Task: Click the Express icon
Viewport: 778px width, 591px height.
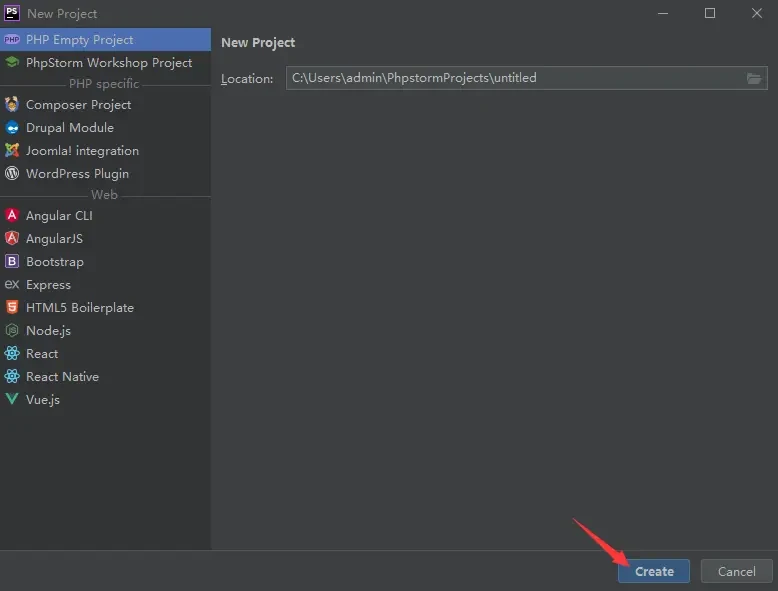Action: (12, 284)
